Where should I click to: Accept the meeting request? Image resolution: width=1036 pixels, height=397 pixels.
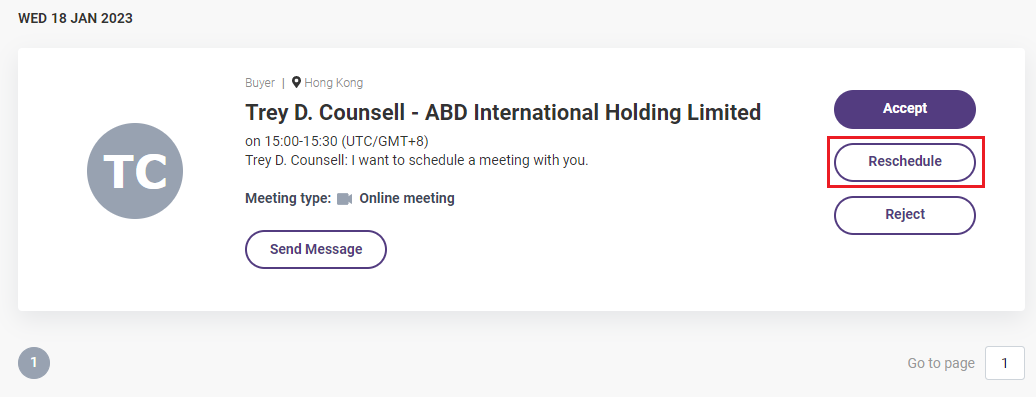click(905, 109)
